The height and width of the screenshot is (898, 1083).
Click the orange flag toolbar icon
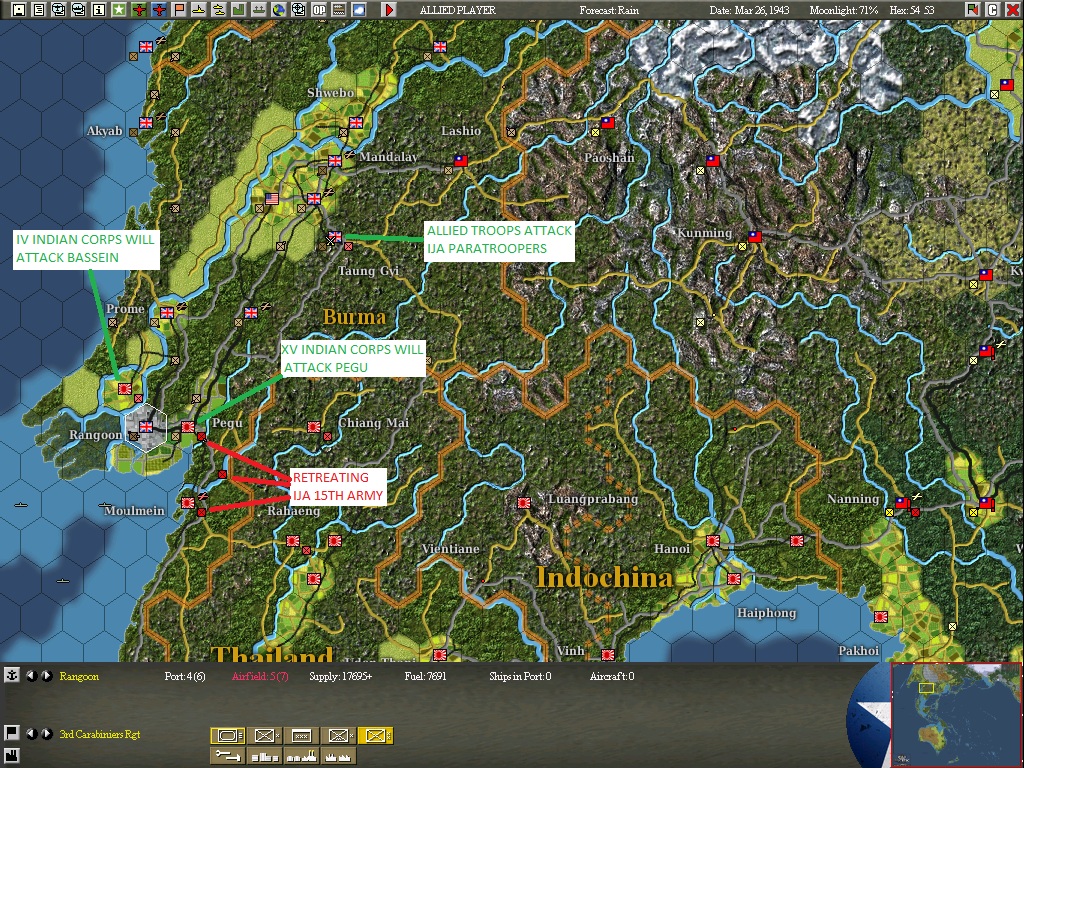pyautogui.click(x=180, y=10)
